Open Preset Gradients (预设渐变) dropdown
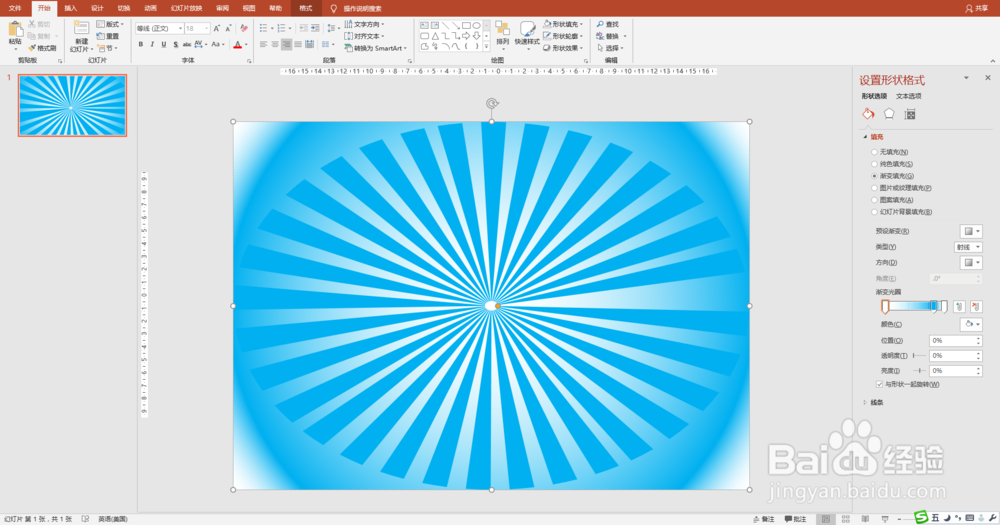The height and width of the screenshot is (525, 1000). pyautogui.click(x=971, y=231)
